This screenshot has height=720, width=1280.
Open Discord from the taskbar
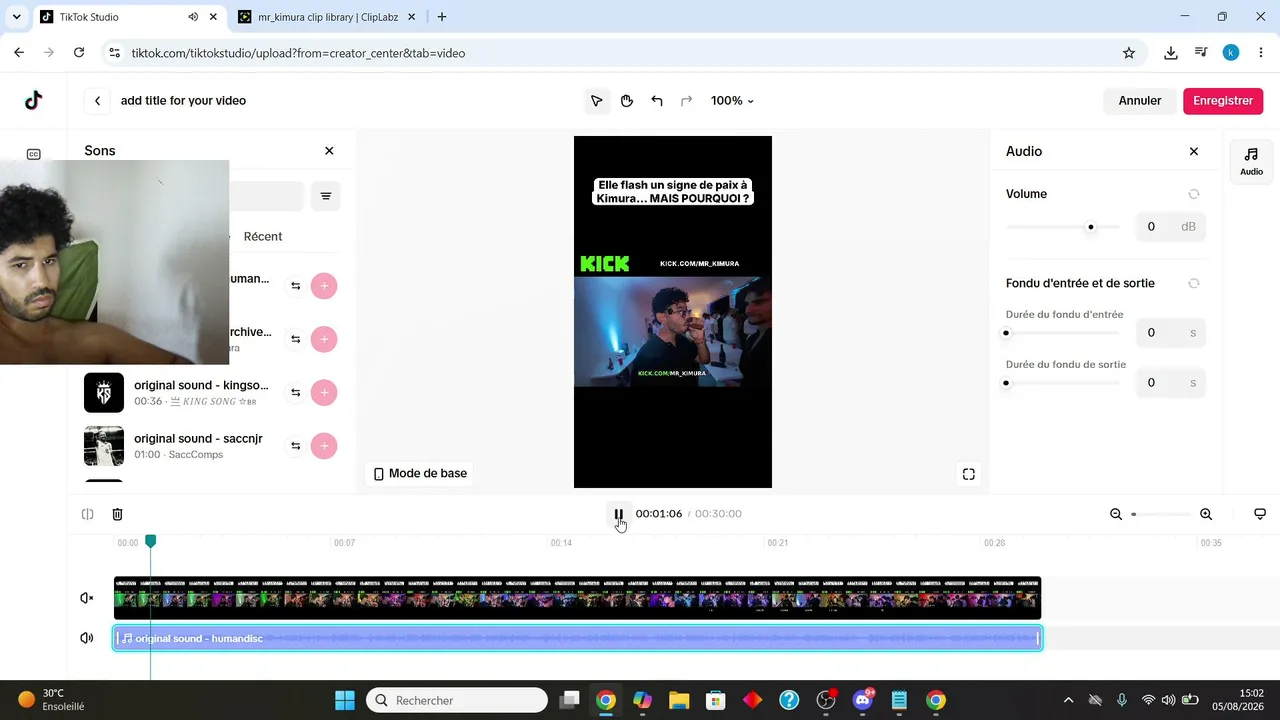863,700
